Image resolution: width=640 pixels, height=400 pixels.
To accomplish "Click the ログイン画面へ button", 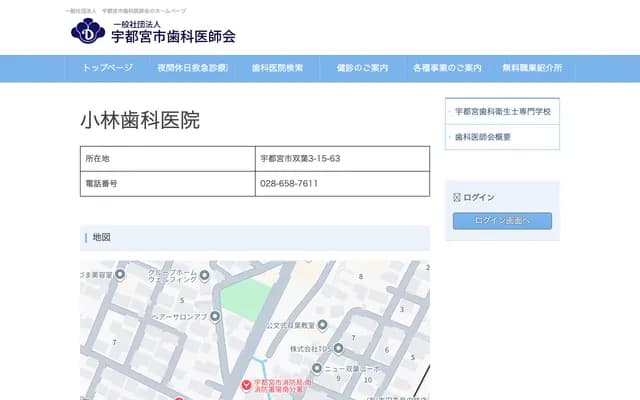I will click(x=502, y=220).
